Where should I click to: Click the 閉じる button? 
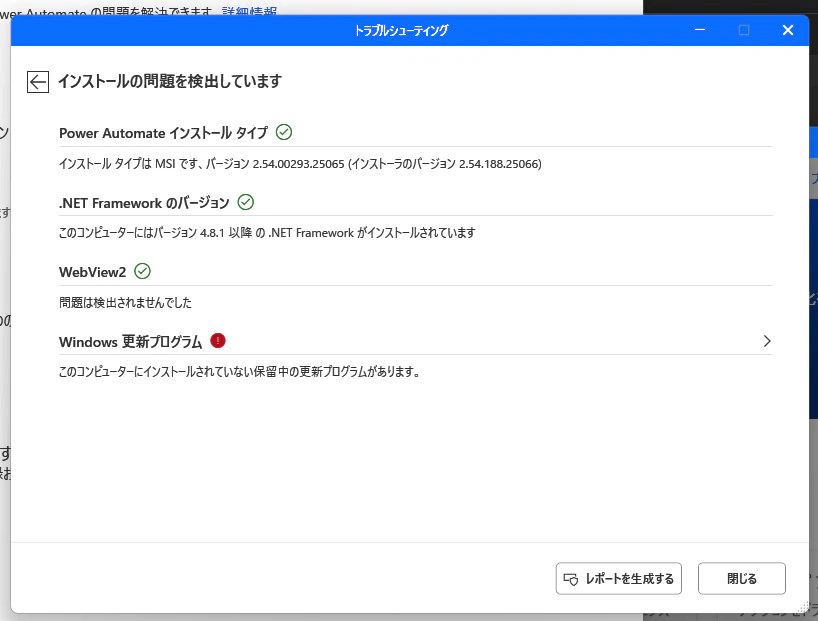(742, 578)
